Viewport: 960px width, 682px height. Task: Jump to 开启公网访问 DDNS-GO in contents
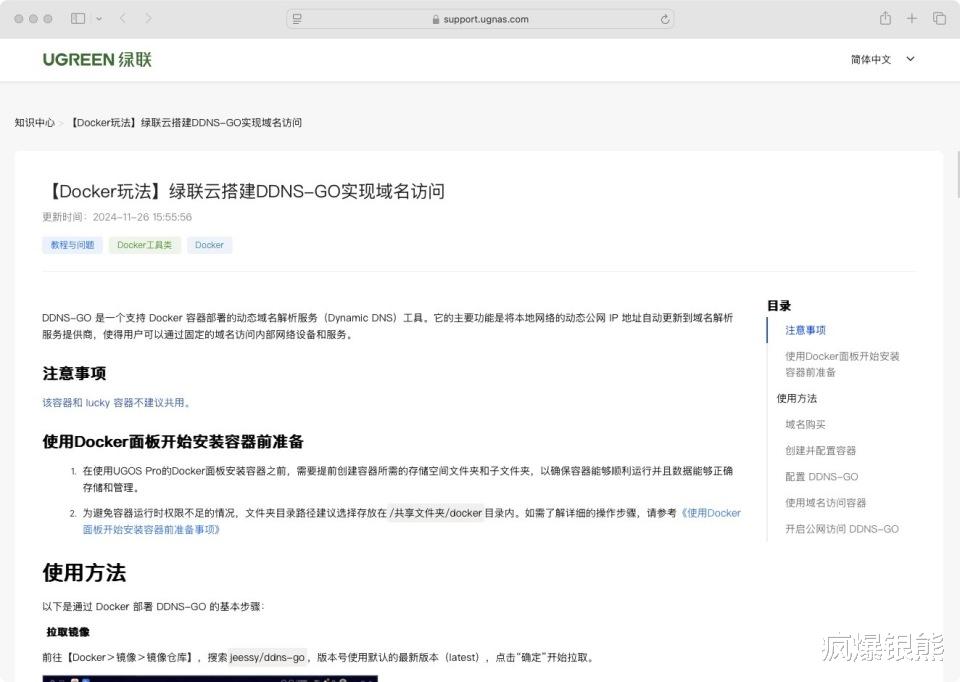(x=842, y=529)
